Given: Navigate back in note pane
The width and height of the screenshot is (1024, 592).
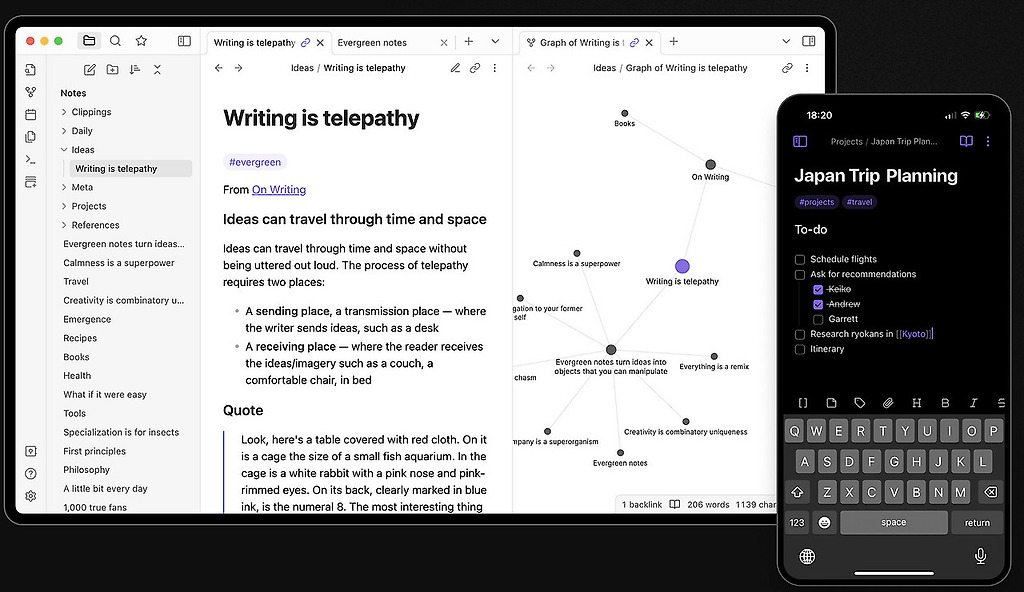Looking at the screenshot, I should pyautogui.click(x=219, y=68).
